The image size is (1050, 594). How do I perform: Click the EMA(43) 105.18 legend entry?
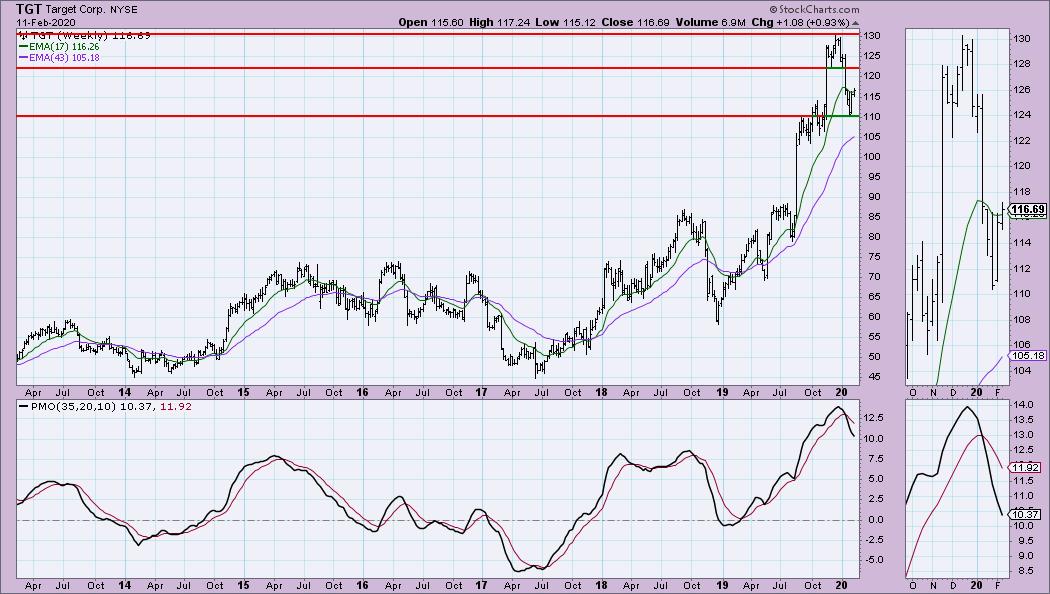(64, 58)
